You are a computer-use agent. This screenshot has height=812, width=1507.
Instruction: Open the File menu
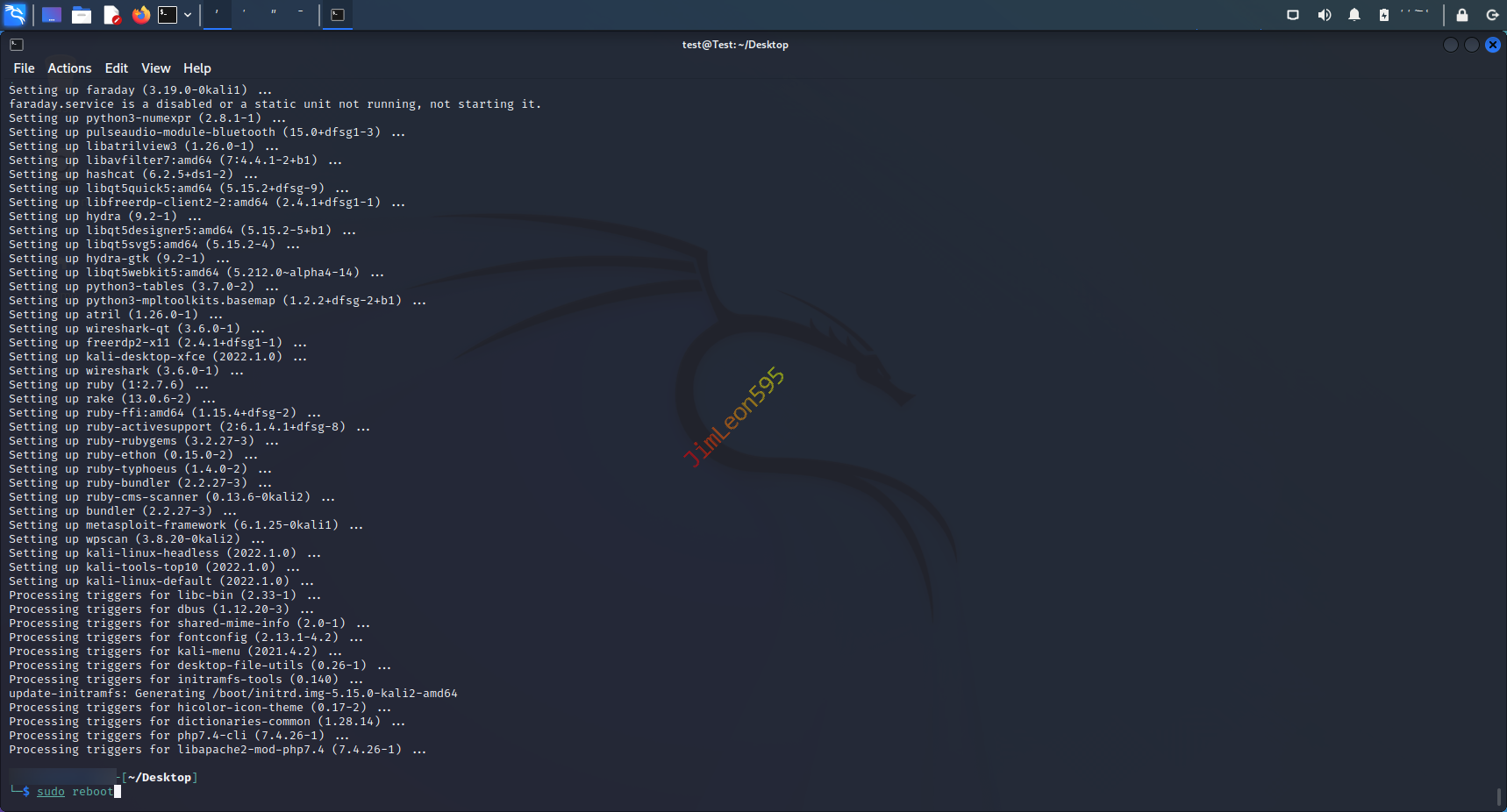point(24,68)
